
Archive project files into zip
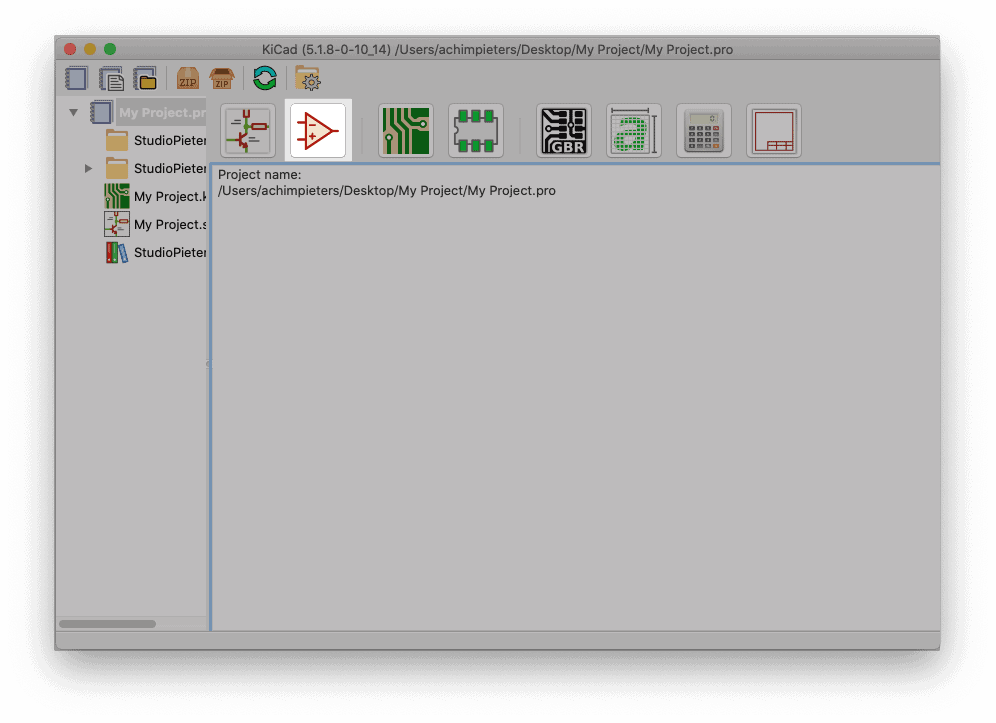(187, 79)
